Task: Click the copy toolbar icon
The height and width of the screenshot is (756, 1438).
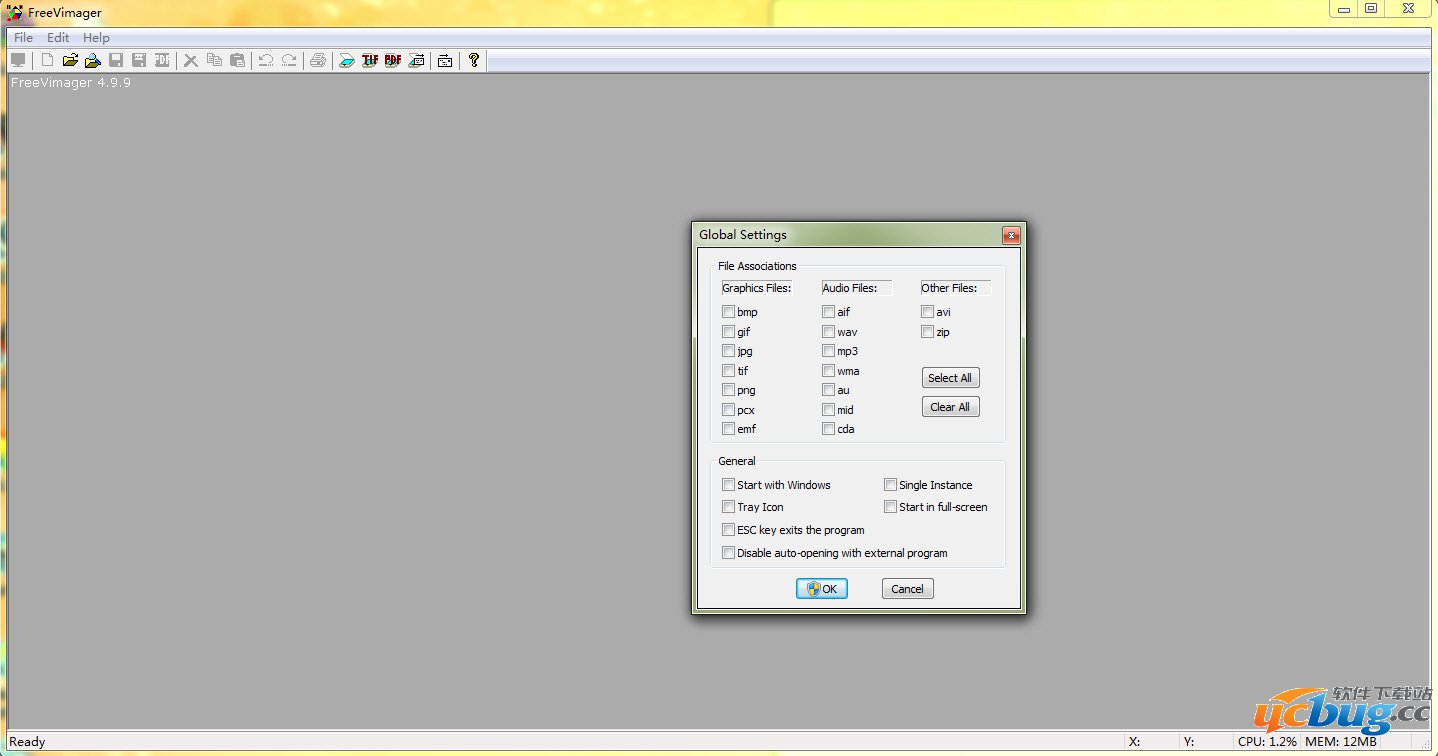Action: 214,60
